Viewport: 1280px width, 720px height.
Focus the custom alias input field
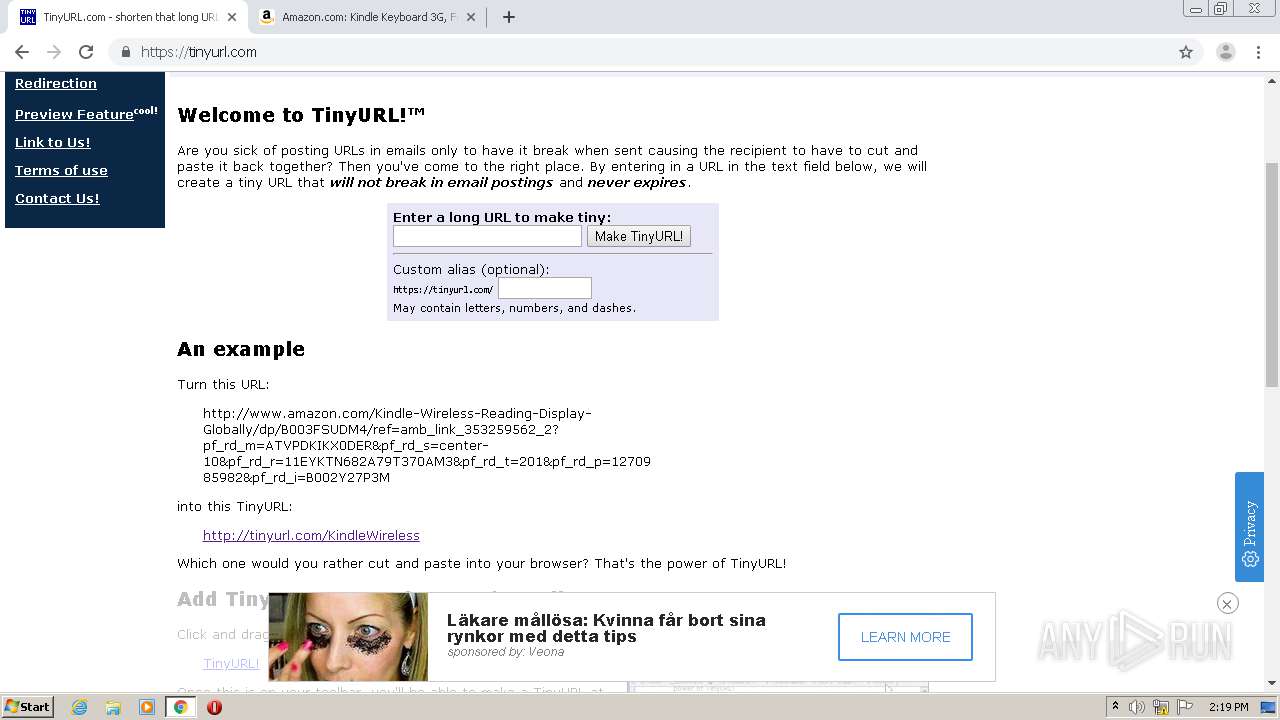pos(545,288)
